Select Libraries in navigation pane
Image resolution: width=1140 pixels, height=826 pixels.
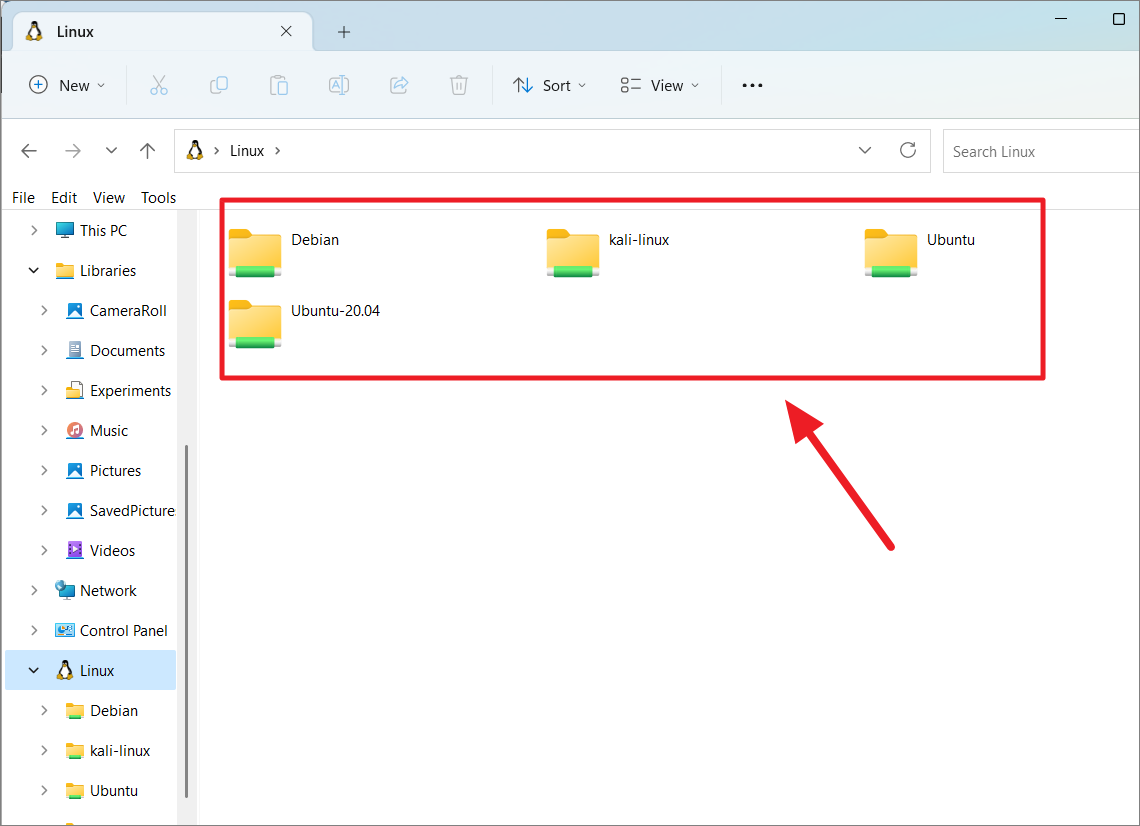tap(108, 270)
